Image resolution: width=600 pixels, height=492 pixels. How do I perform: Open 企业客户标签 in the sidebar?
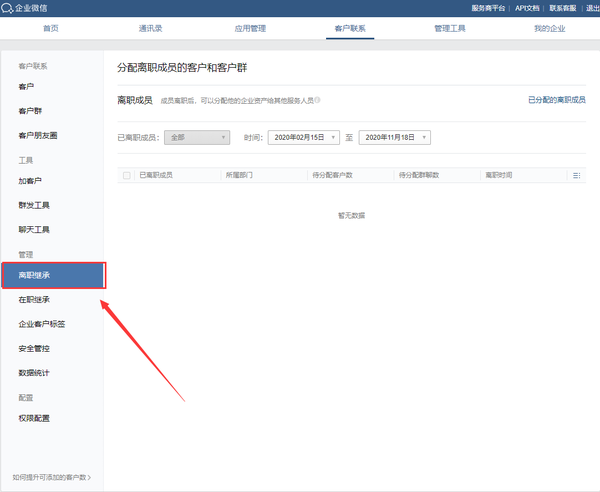pos(42,324)
